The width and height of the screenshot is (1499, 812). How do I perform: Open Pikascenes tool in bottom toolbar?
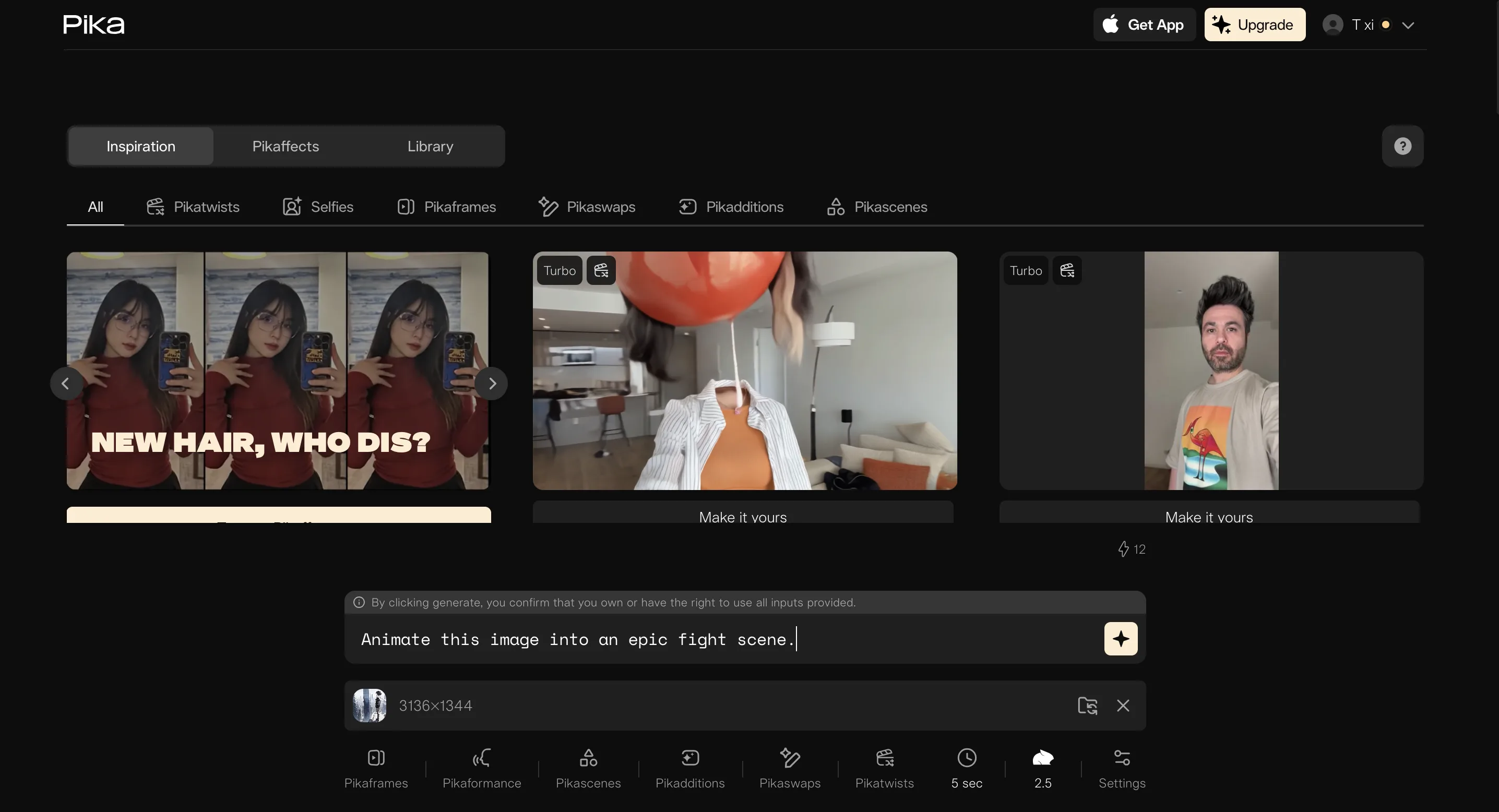[x=588, y=768]
